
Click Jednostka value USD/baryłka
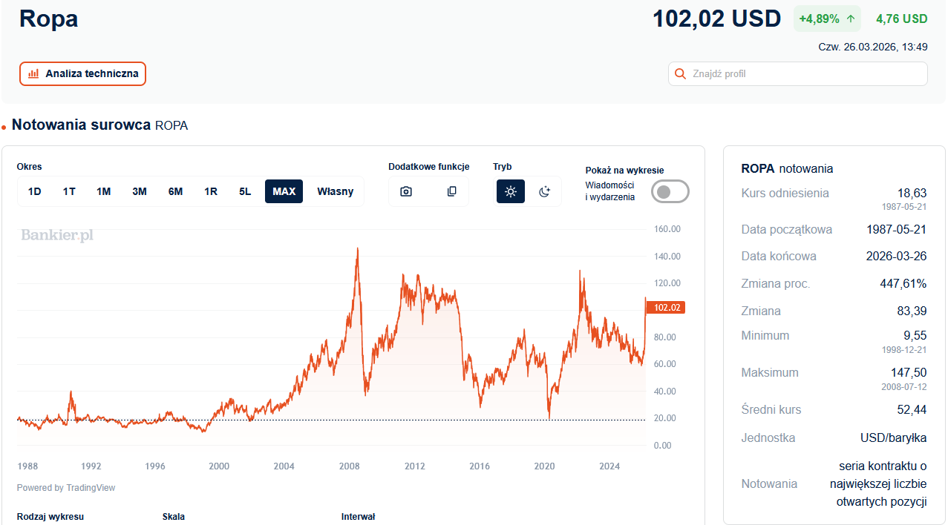pyautogui.click(x=893, y=438)
